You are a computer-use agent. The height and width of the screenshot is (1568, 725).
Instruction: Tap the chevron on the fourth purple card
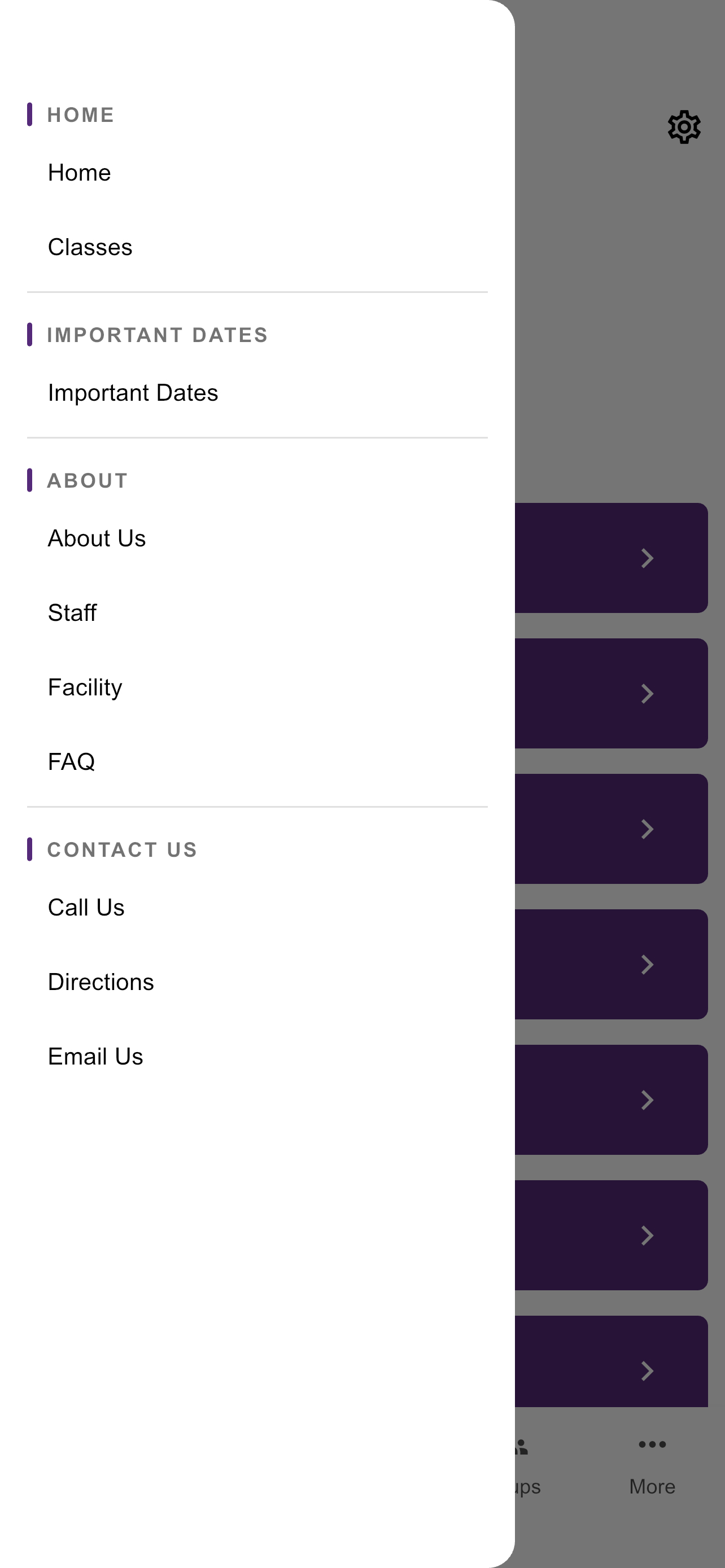point(647,964)
